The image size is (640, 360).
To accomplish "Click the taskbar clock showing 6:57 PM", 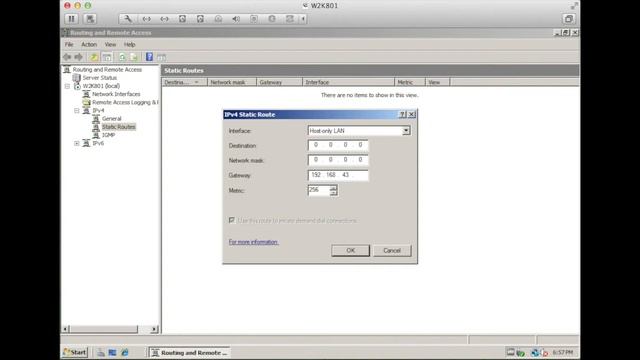I will click(x=562, y=352).
